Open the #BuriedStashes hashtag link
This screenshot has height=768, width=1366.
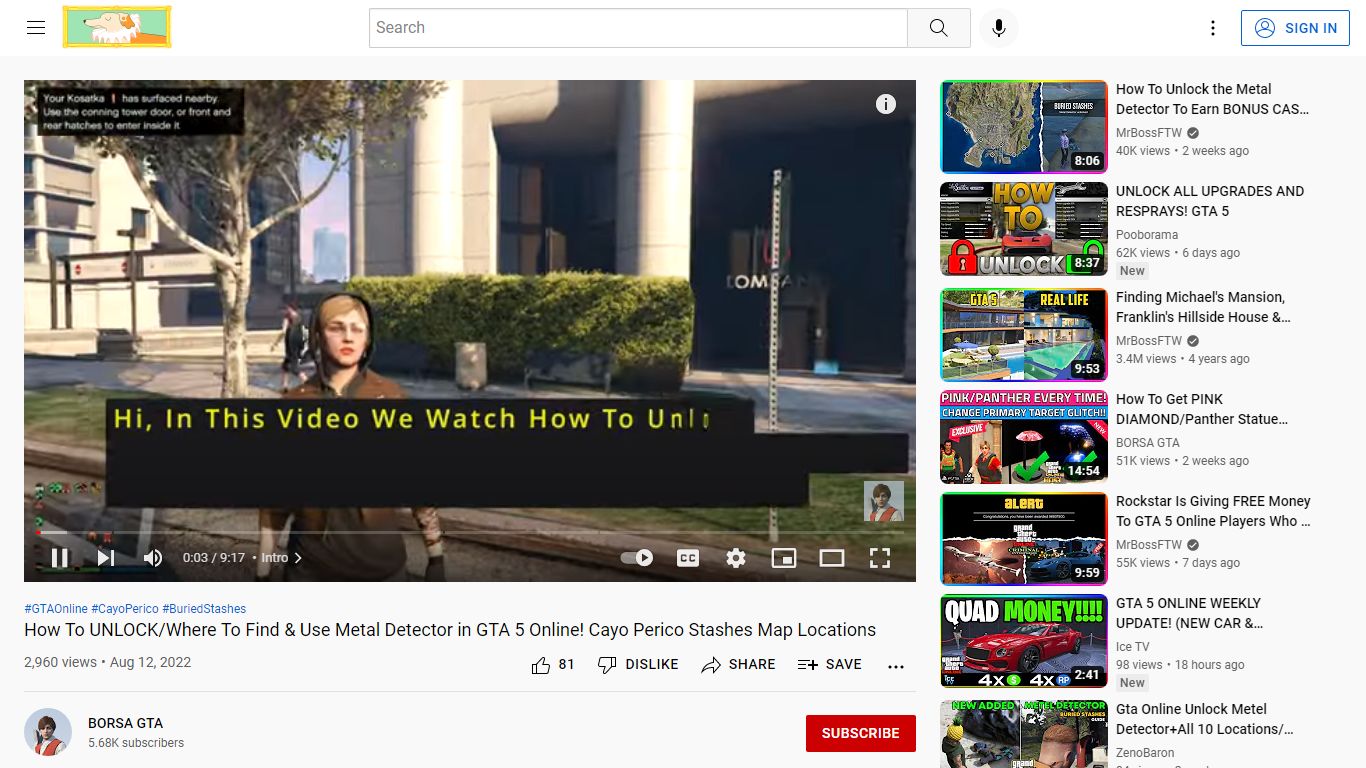point(204,609)
